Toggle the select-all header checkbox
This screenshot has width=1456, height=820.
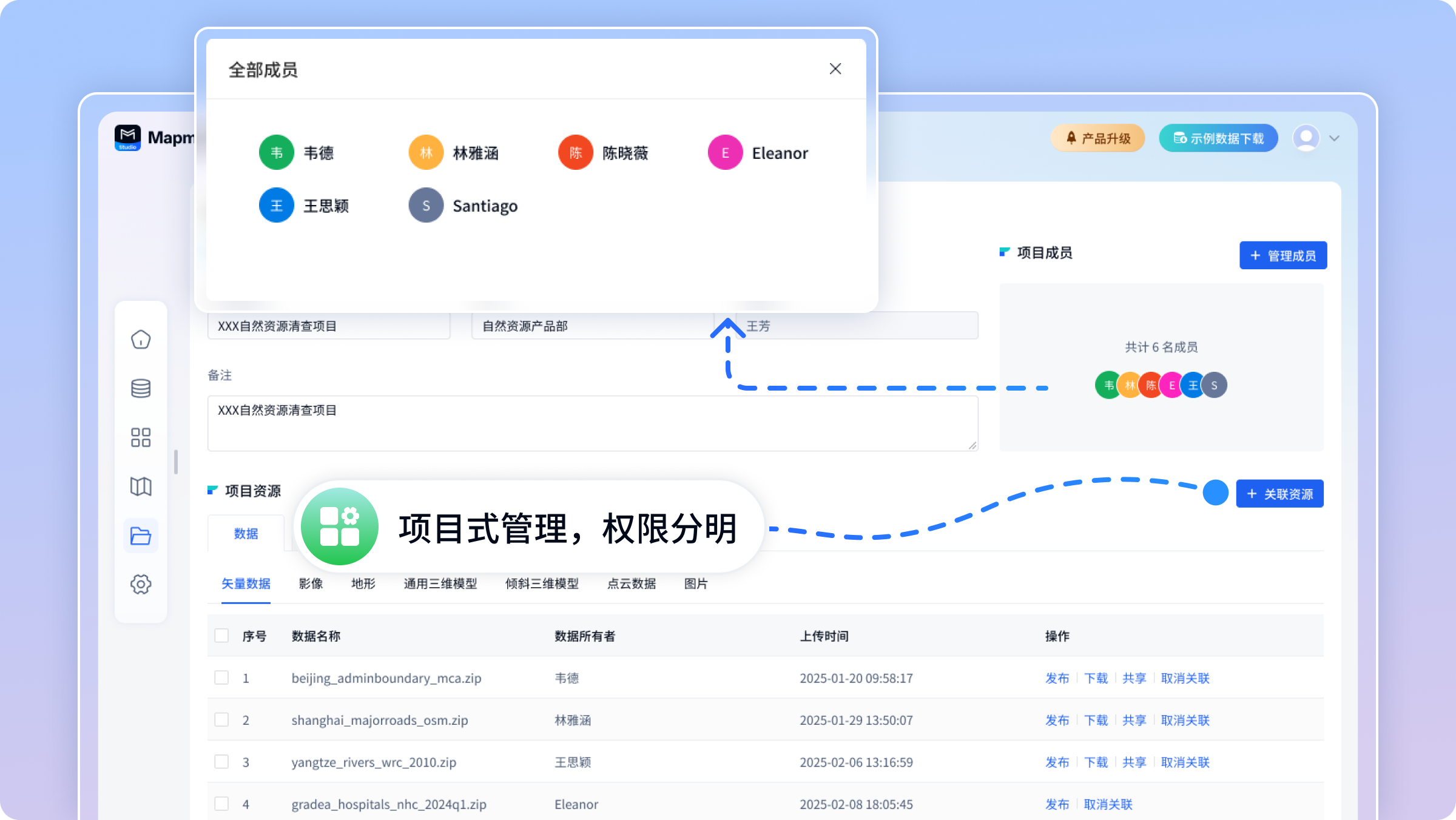(x=221, y=636)
